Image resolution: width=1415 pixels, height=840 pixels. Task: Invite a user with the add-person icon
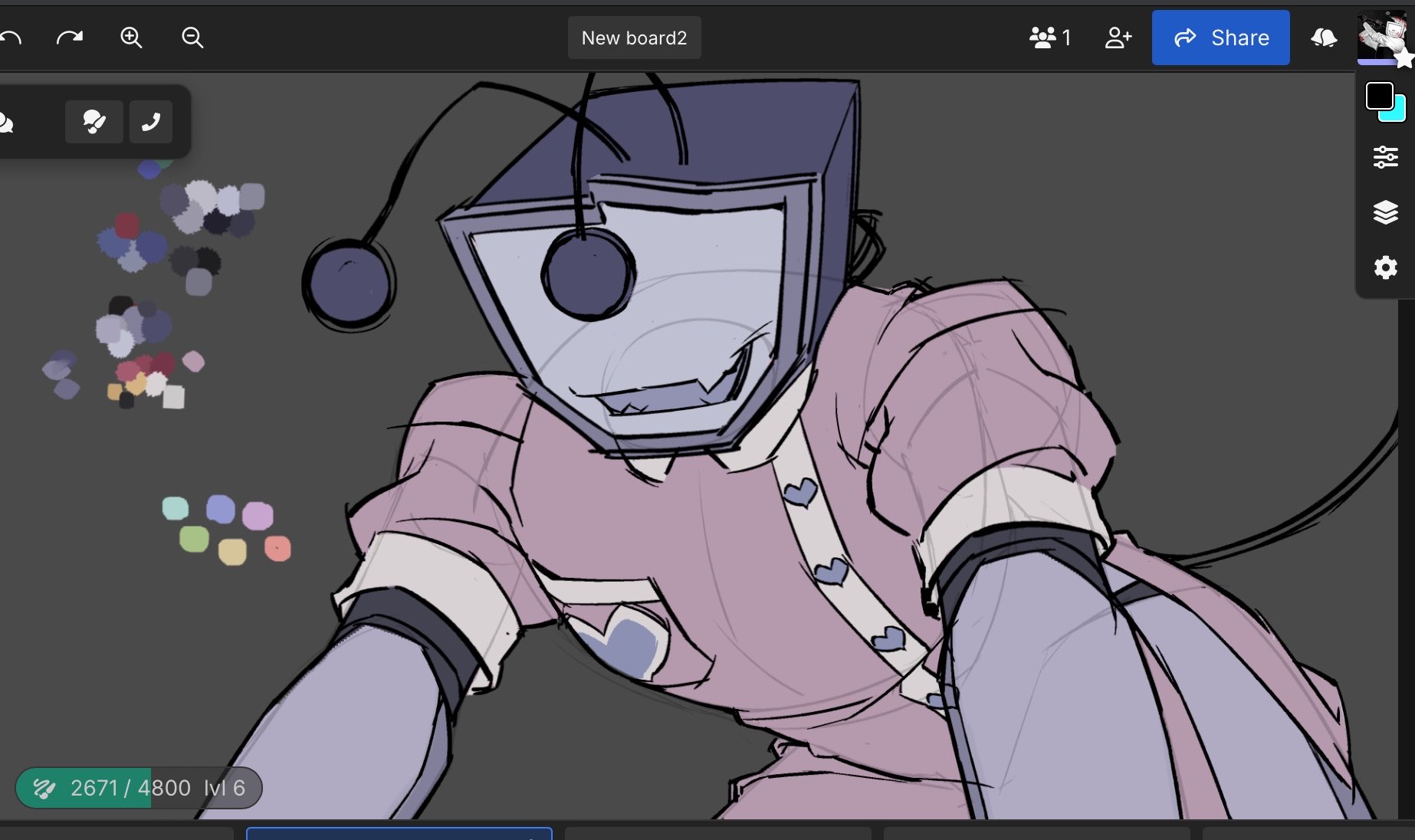(1118, 38)
